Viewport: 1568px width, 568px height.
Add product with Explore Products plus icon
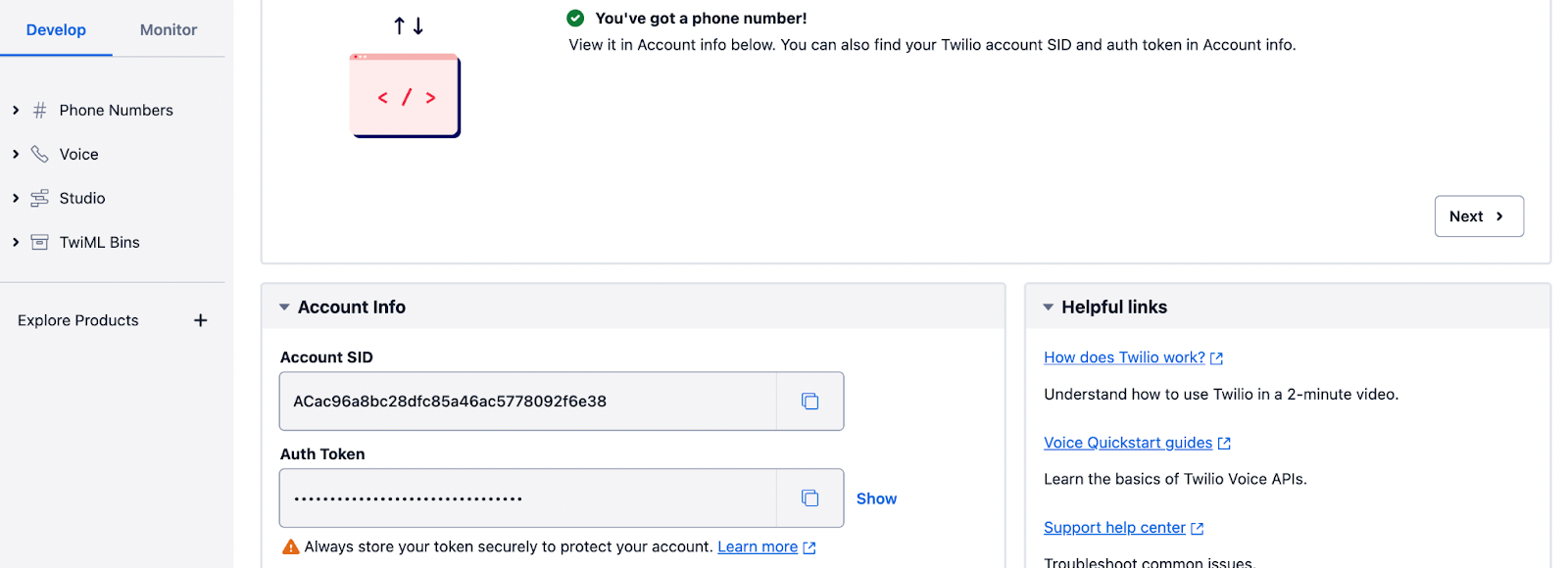pyautogui.click(x=201, y=320)
